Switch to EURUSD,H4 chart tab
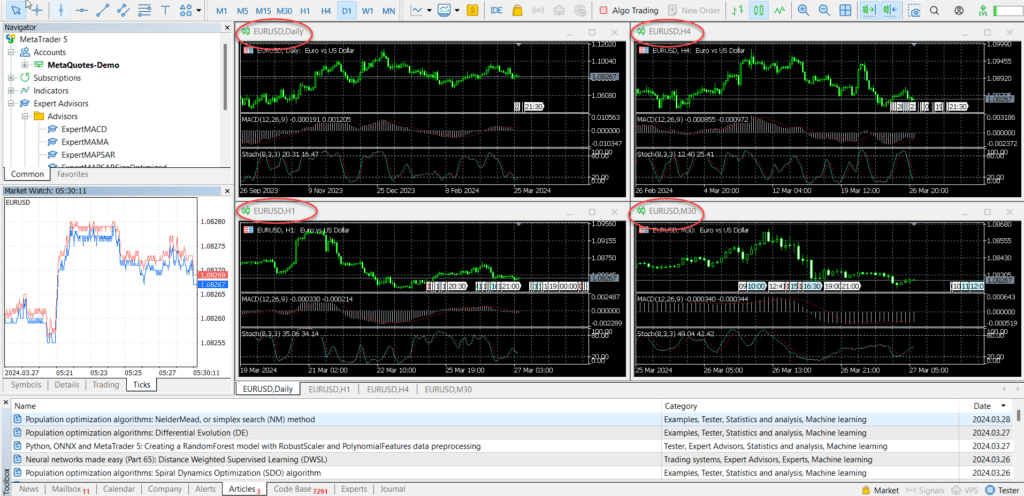This screenshot has width=1024, height=496. pos(387,389)
